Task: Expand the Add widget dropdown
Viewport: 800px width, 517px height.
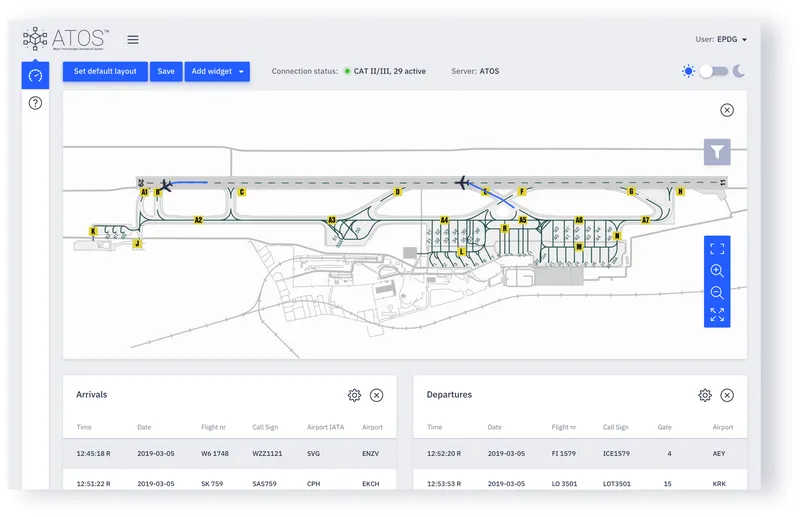Action: click(x=217, y=71)
